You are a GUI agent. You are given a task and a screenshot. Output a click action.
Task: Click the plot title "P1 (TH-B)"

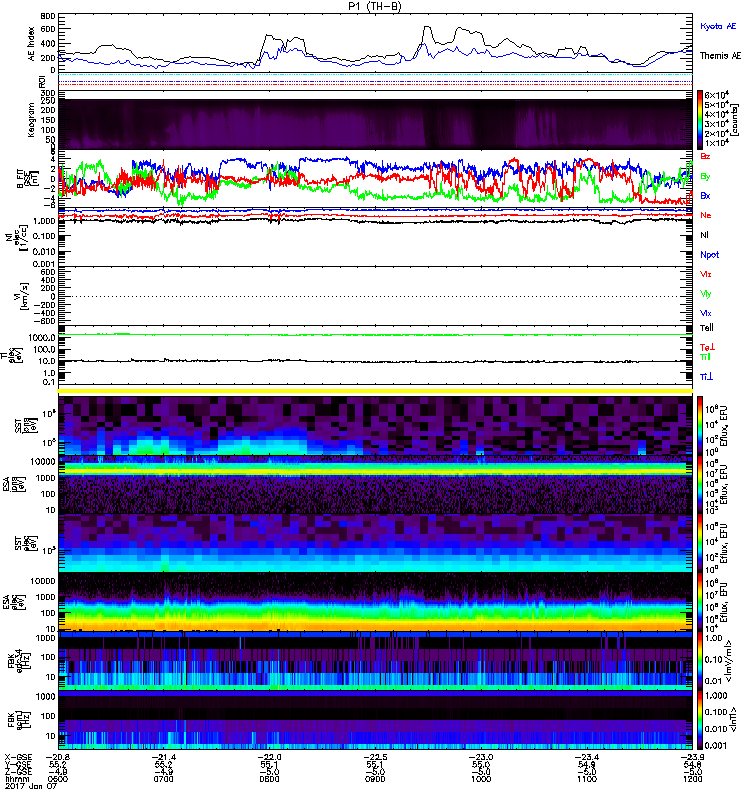tap(374, 6)
